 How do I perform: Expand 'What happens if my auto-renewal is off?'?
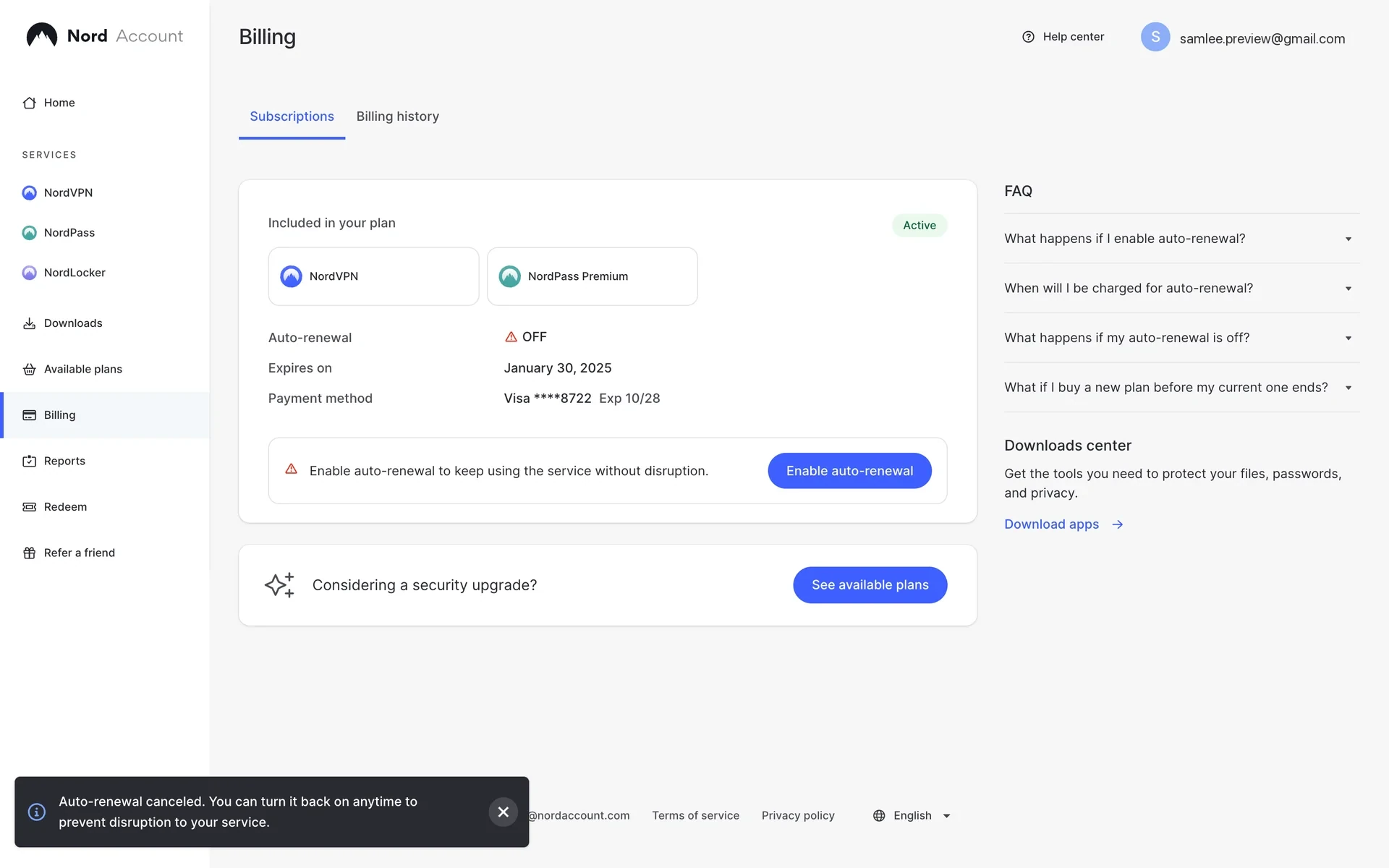pyautogui.click(x=1182, y=338)
